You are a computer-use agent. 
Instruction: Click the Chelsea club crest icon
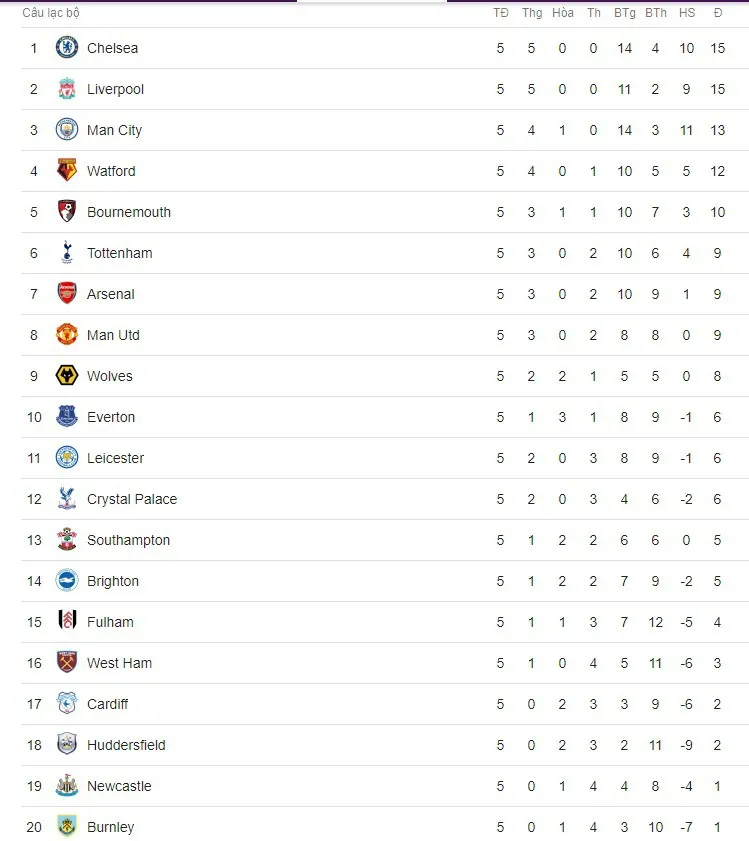coord(67,48)
